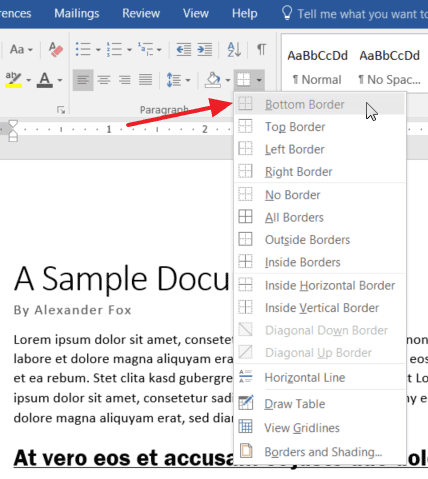Click the No Border icon in menu
428x479 pixels.
245,194
